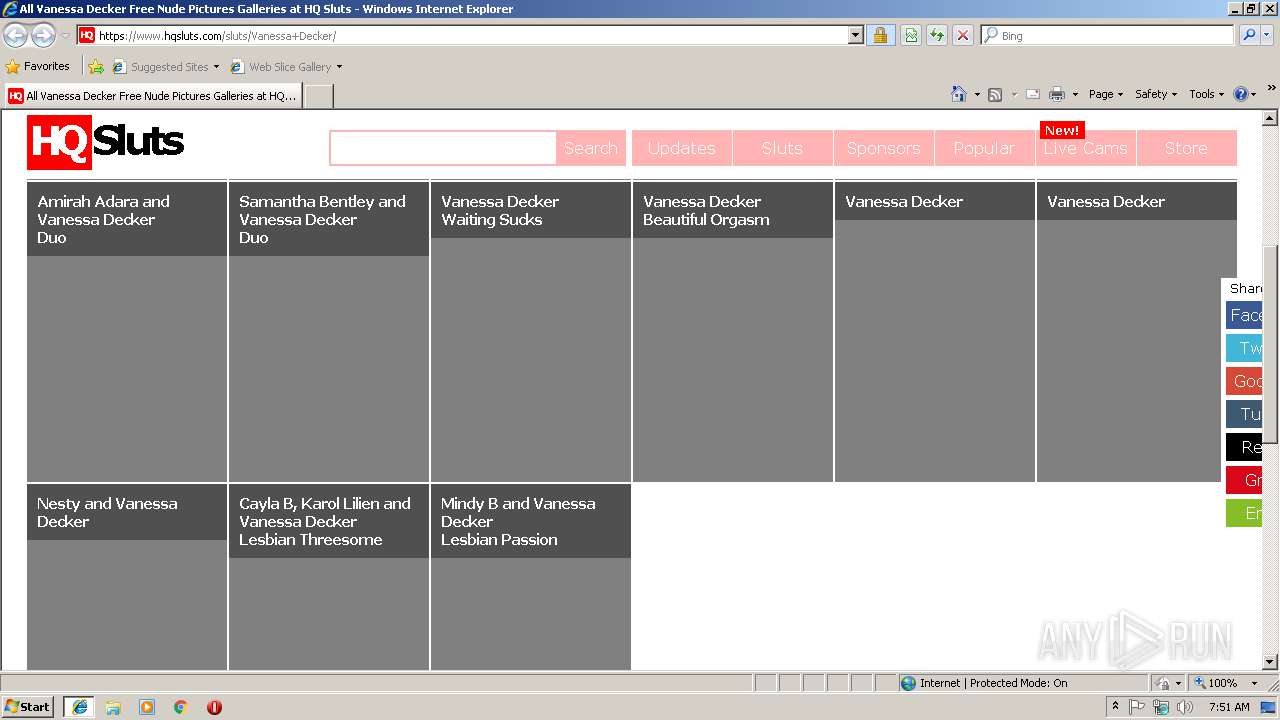Open Windows Explorer folder icon on taskbar
This screenshot has width=1280, height=720.
coord(113,707)
